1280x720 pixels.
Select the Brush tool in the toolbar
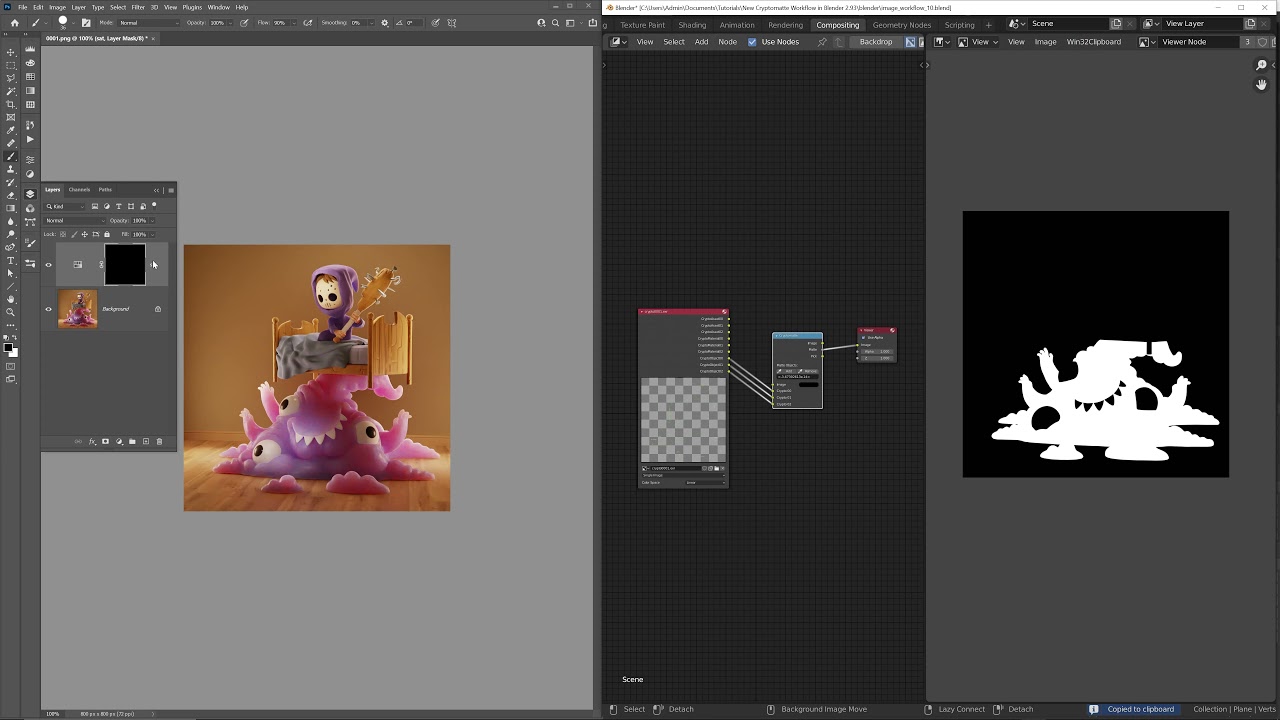pyautogui.click(x=10, y=155)
